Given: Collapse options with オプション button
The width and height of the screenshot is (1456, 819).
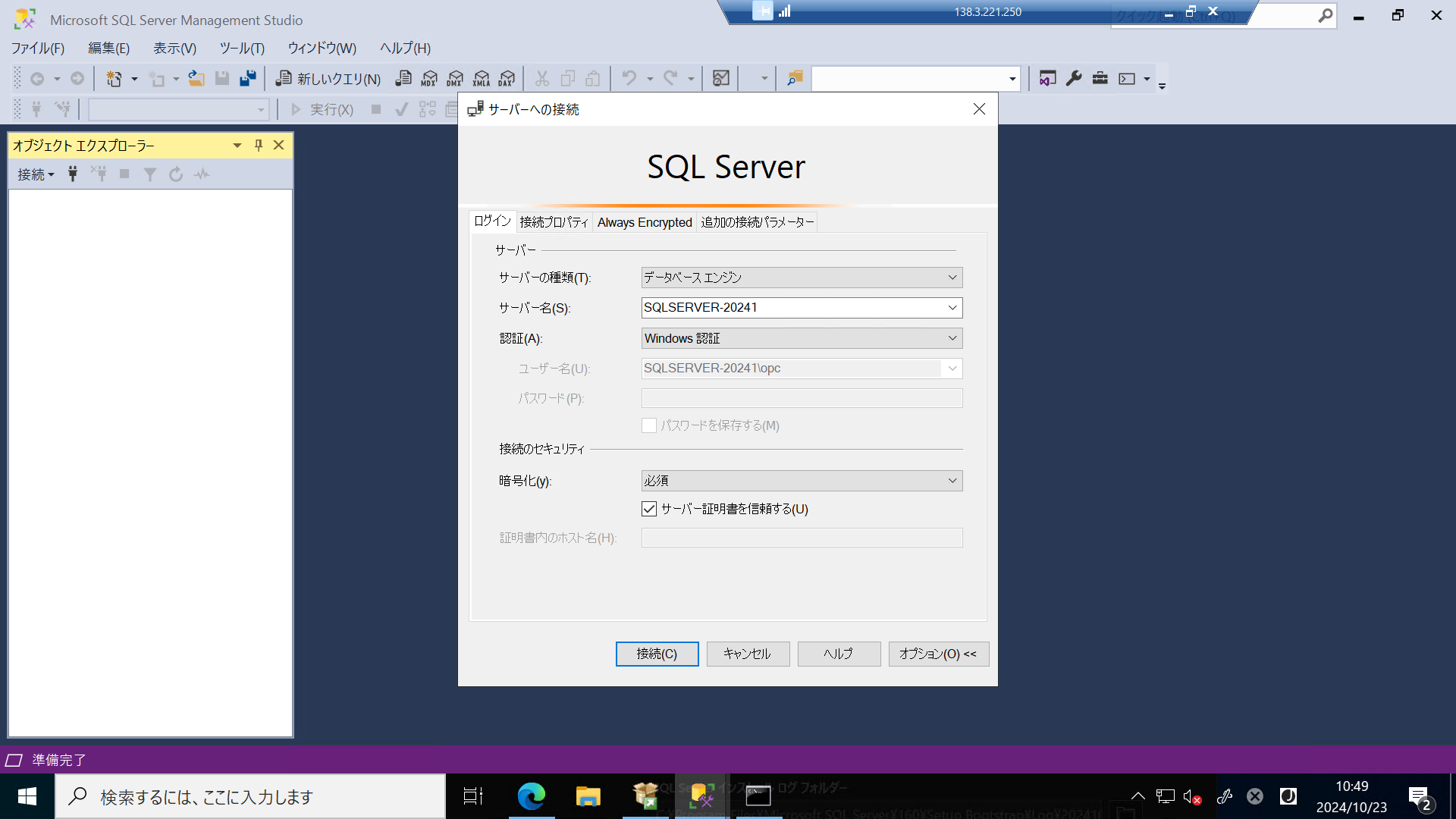Looking at the screenshot, I should pos(938,654).
